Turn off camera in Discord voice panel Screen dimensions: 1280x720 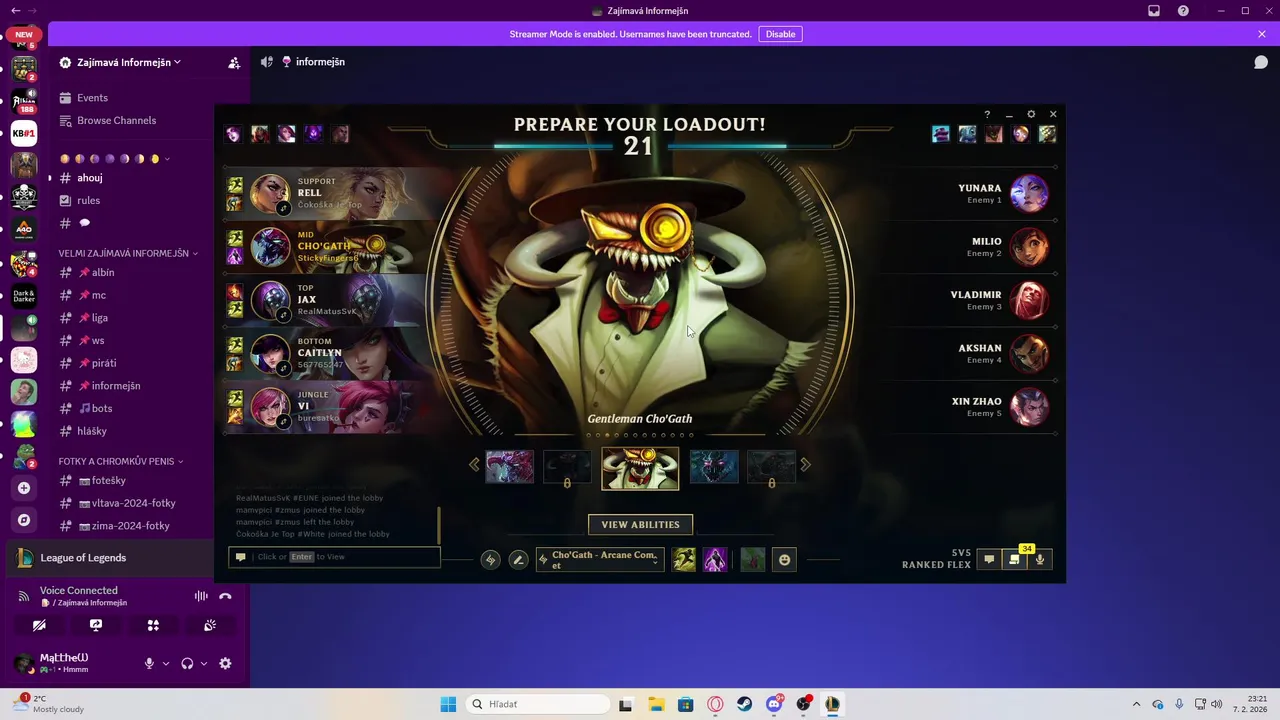39,625
